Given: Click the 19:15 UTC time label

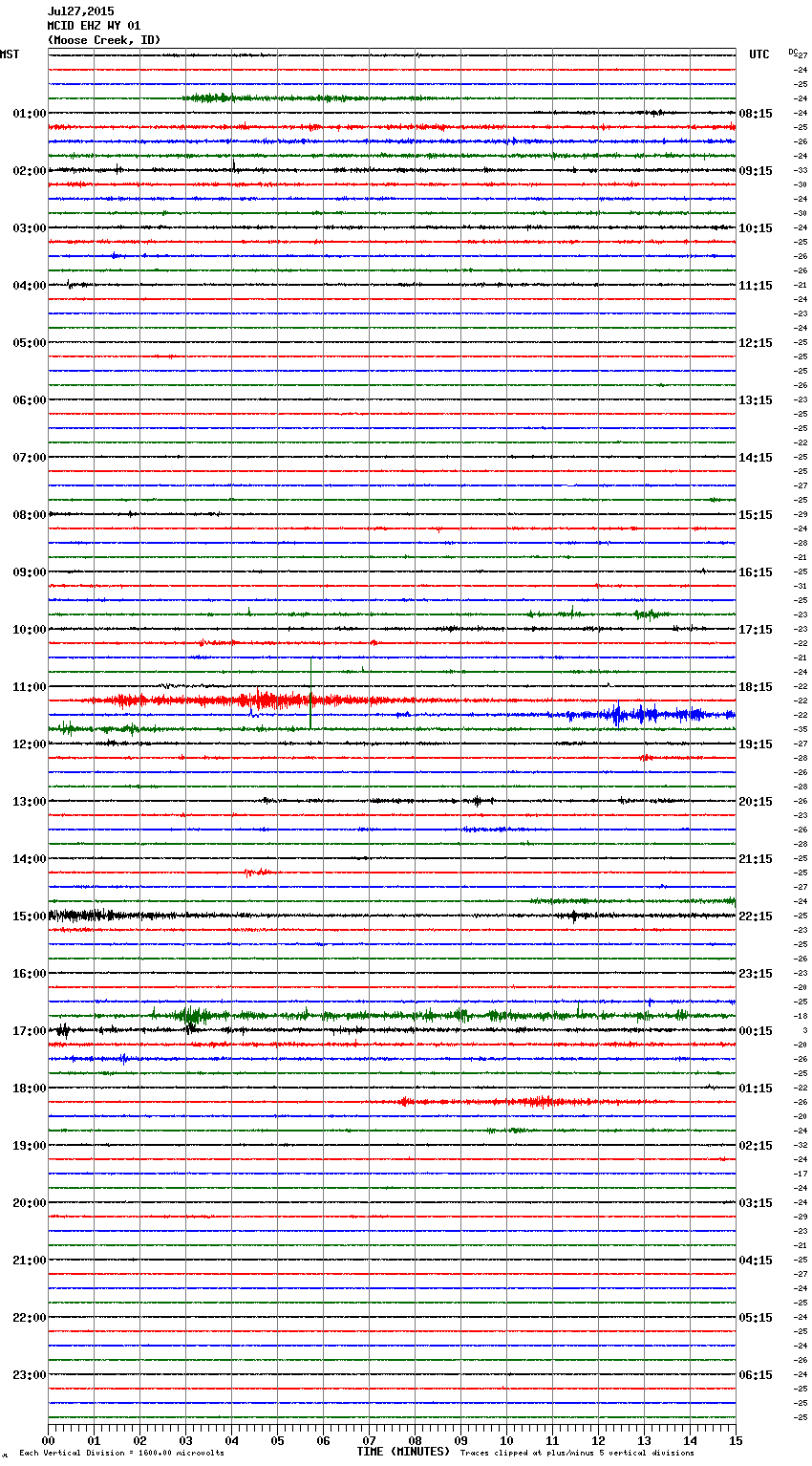Looking at the screenshot, I should point(756,744).
